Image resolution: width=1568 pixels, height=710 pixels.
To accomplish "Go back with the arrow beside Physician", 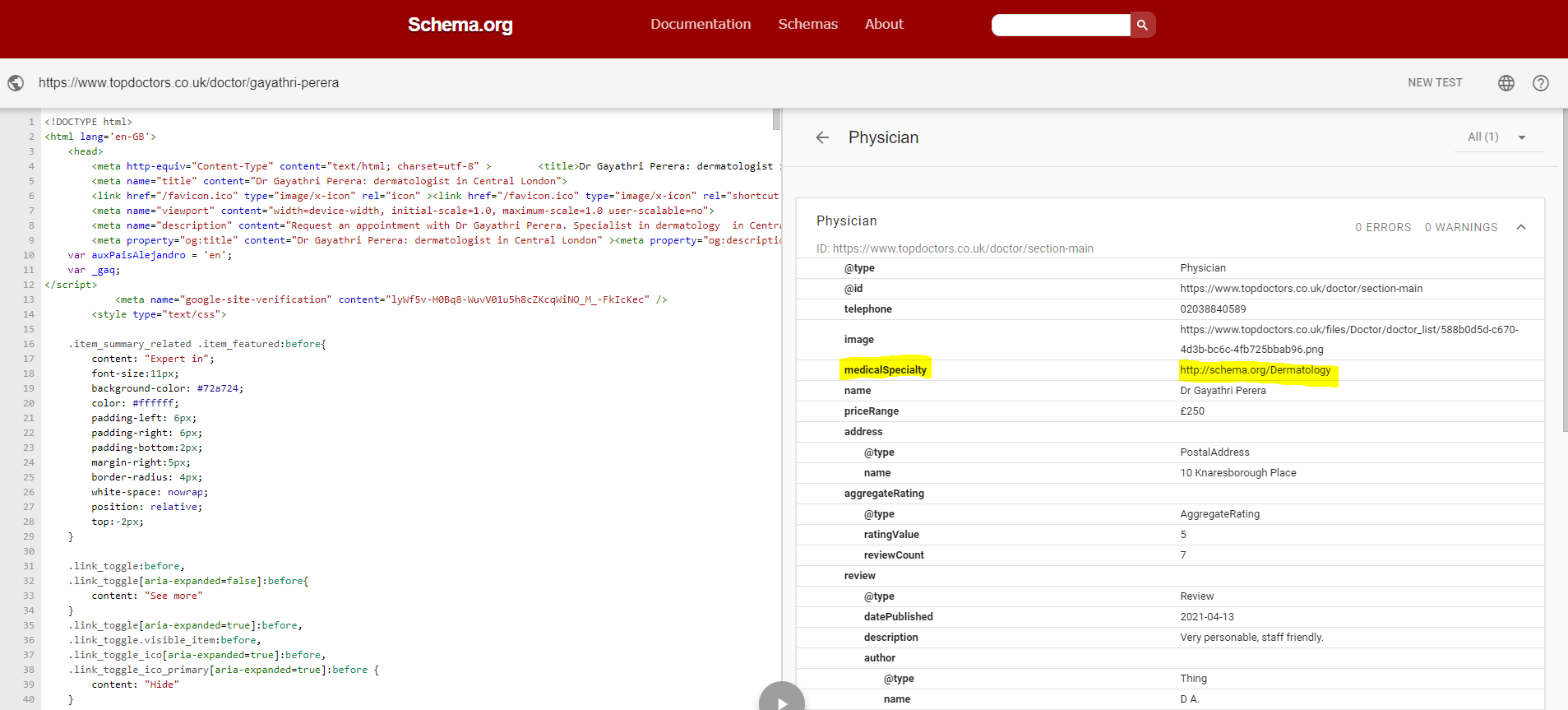I will (x=822, y=137).
